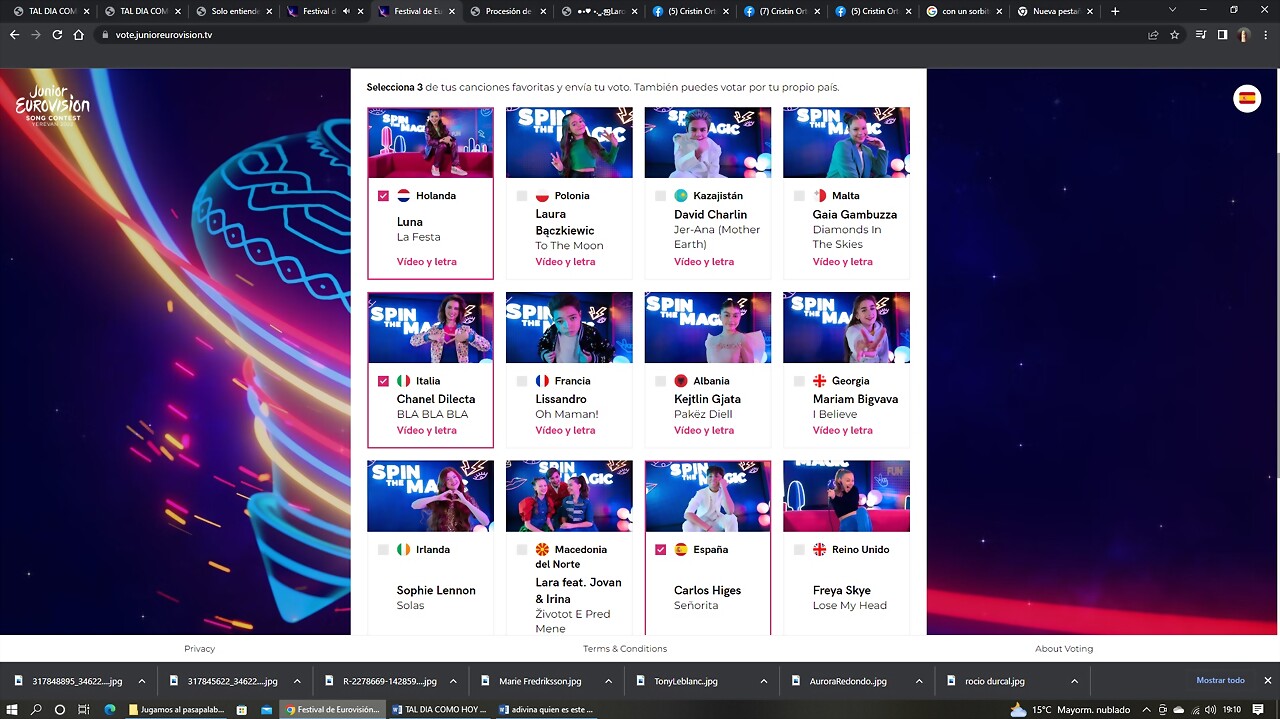
Task: Switch to the Solo entiende tab
Action: pos(233,11)
